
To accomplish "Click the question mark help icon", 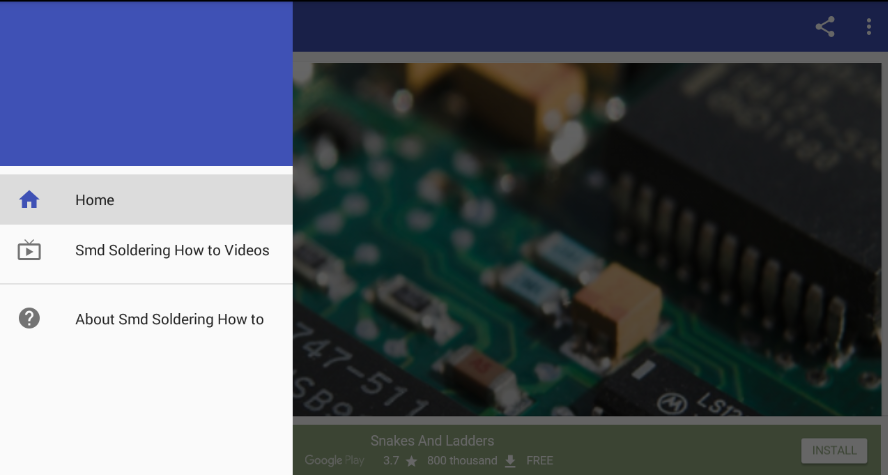I will [x=29, y=318].
